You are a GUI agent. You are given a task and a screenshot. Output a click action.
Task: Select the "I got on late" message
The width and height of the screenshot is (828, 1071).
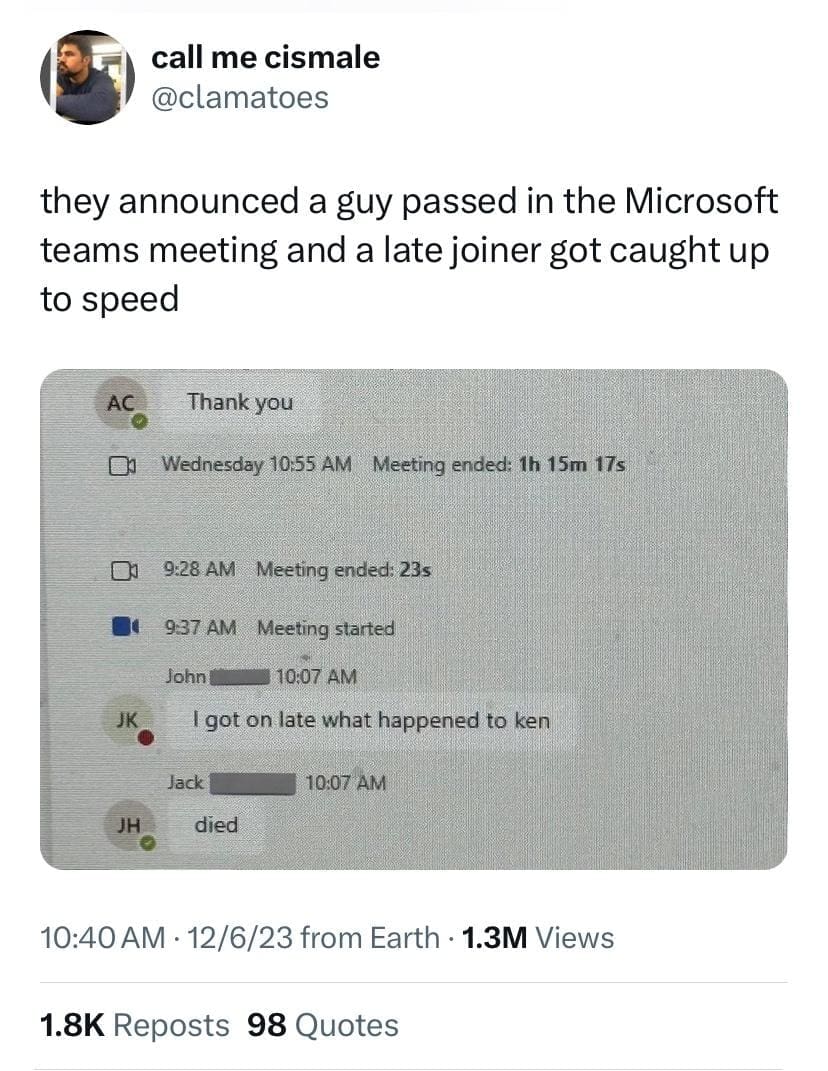(371, 720)
